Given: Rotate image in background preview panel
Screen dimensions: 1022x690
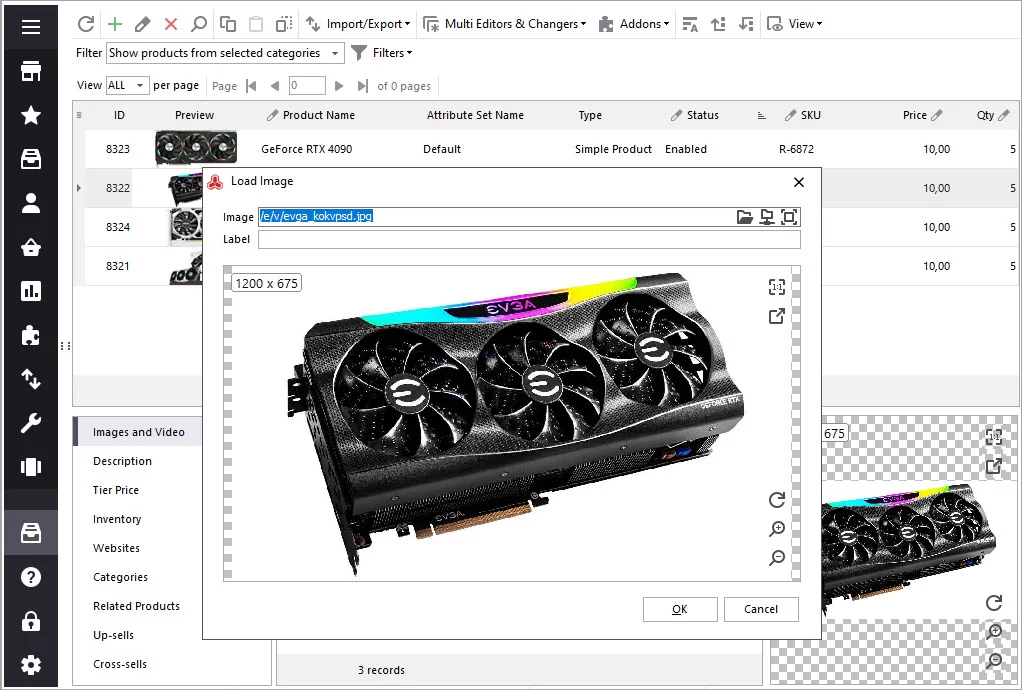Looking at the screenshot, I should (993, 603).
